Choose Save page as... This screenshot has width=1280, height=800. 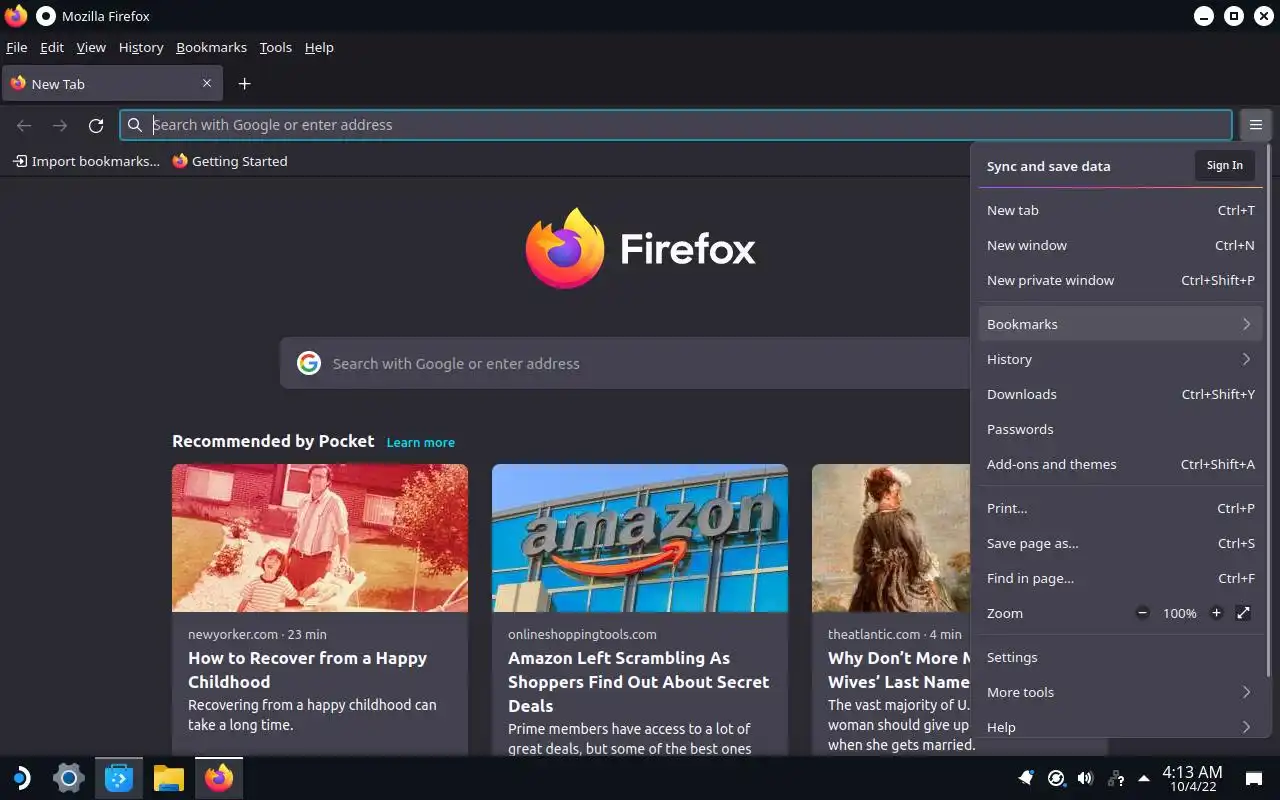coord(1120,543)
